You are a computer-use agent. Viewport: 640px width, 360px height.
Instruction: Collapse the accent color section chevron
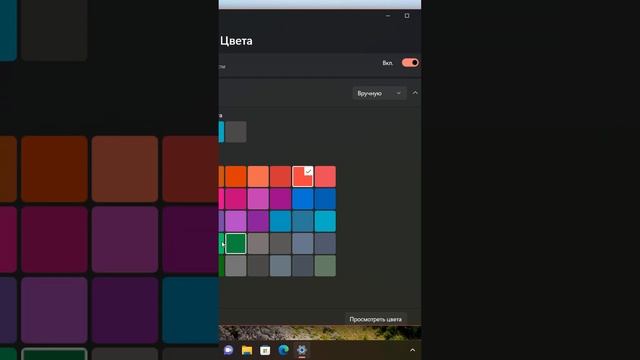pos(415,93)
